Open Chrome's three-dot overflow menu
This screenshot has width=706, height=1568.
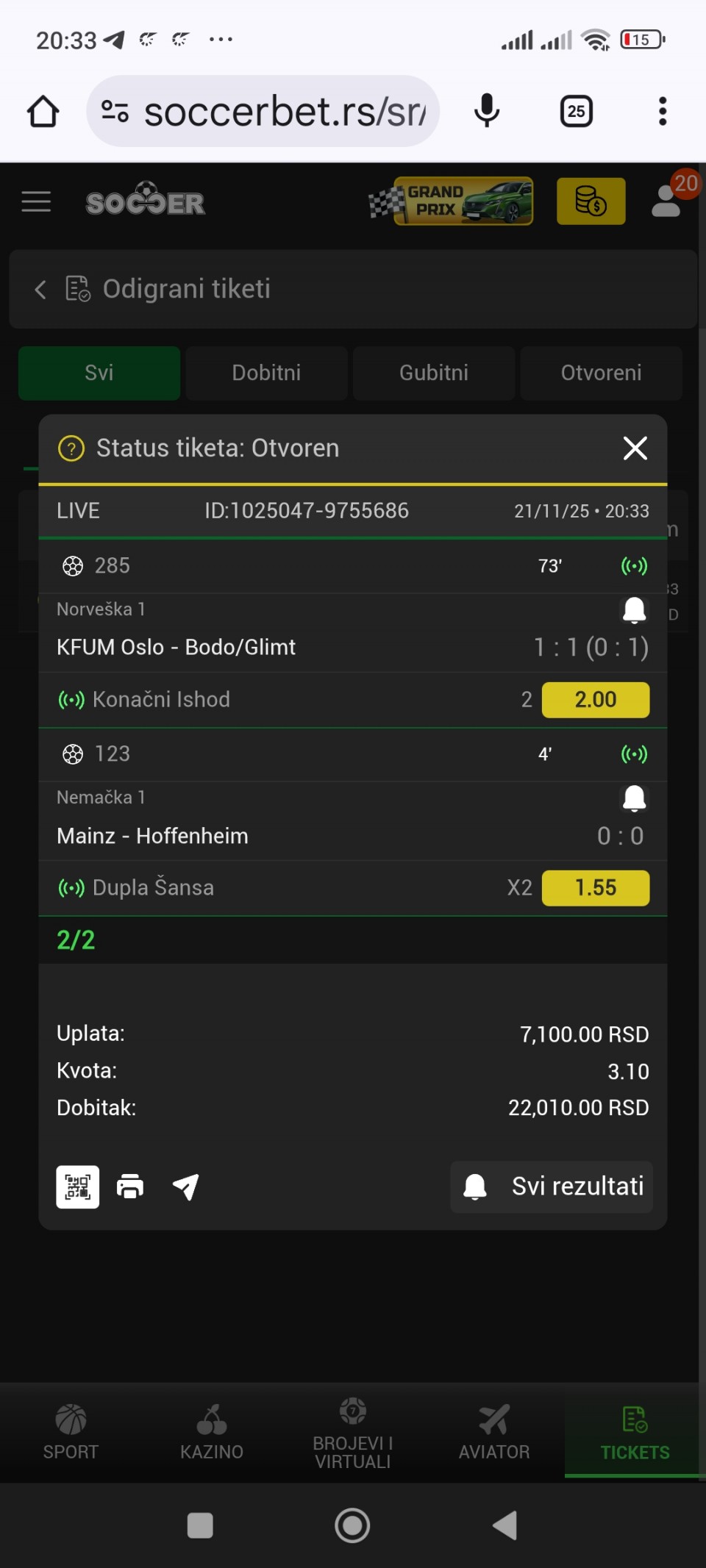click(662, 112)
